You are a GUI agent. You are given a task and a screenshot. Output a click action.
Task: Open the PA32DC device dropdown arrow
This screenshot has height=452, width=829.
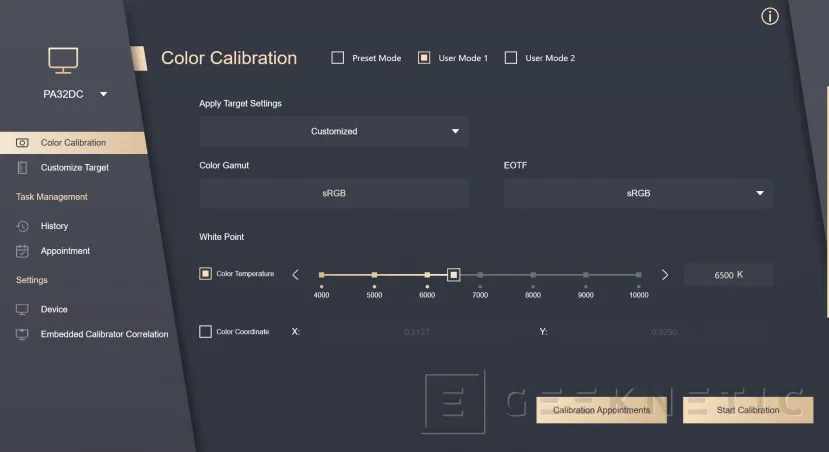point(104,94)
